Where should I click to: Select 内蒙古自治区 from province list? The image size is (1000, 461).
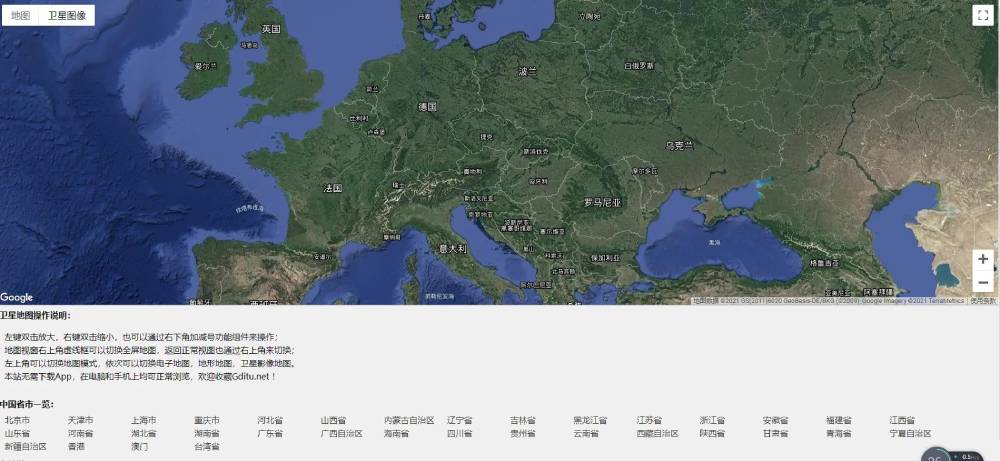[409, 421]
